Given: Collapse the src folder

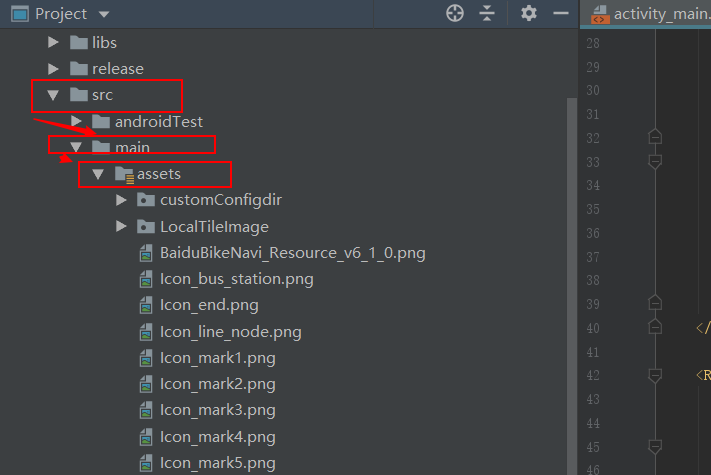Looking at the screenshot, I should tap(53, 95).
